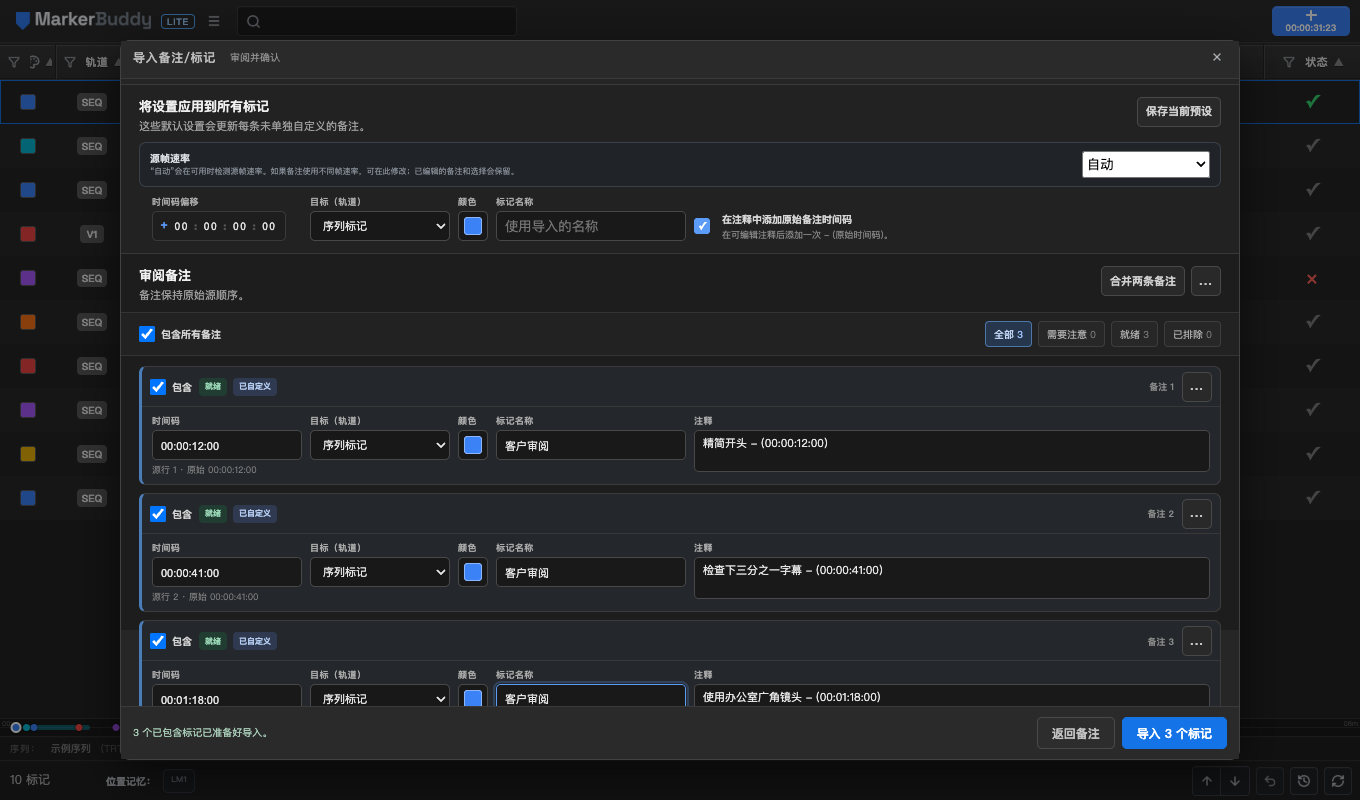Viewport: 1360px width, 800px height.
Task: Click the 合并两条备注 button
Action: [1142, 281]
